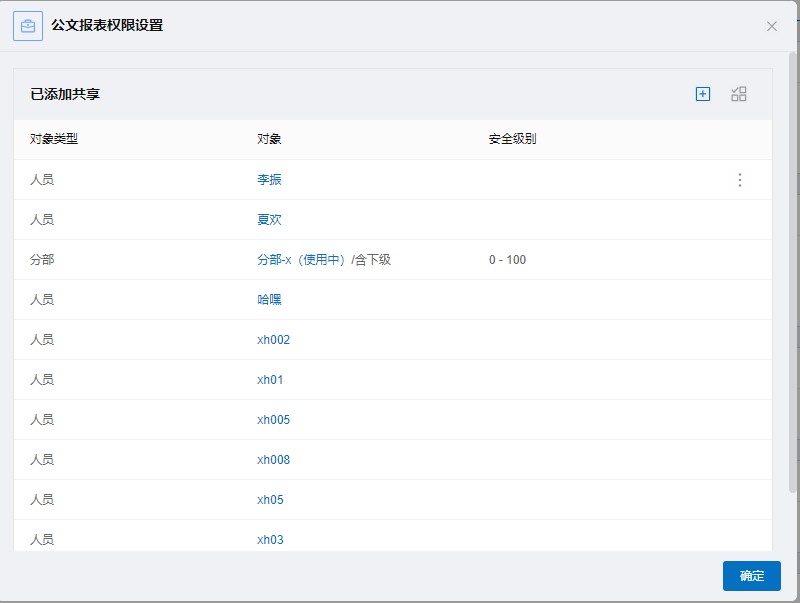
Task: Open the xh03 person link
Action: point(270,540)
